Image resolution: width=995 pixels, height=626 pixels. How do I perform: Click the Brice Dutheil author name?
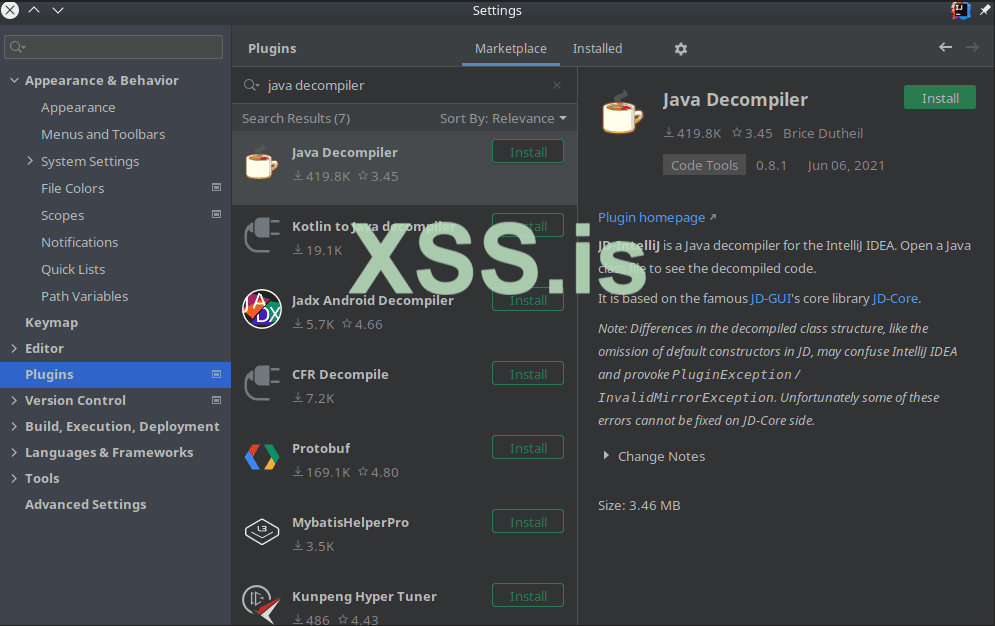tap(822, 133)
